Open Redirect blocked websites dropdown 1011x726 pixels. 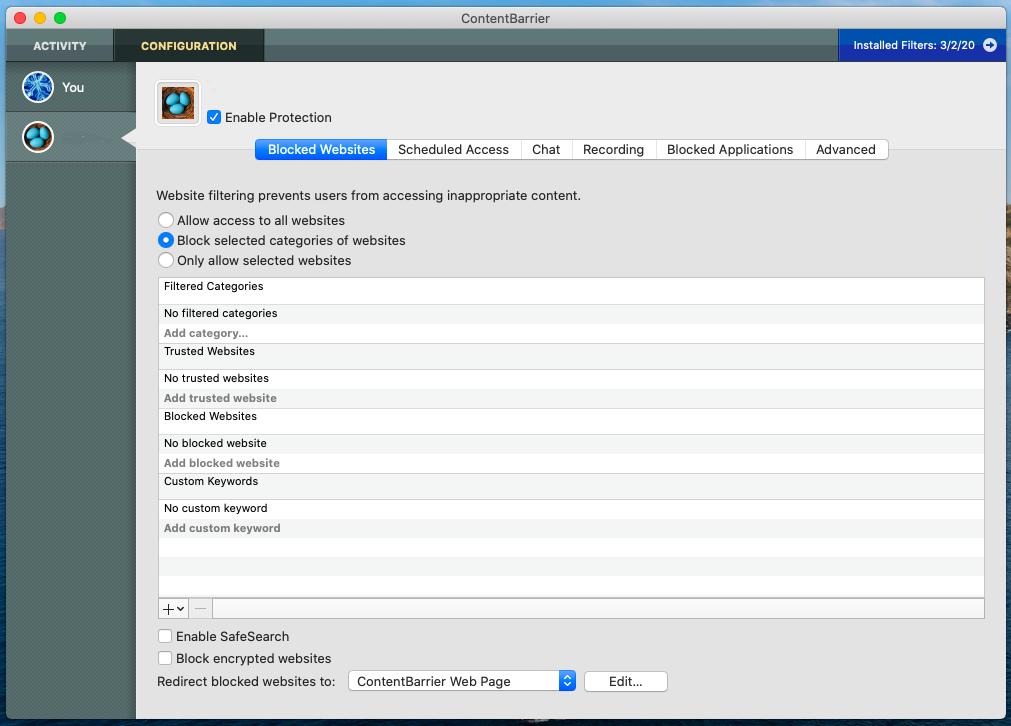click(x=462, y=681)
